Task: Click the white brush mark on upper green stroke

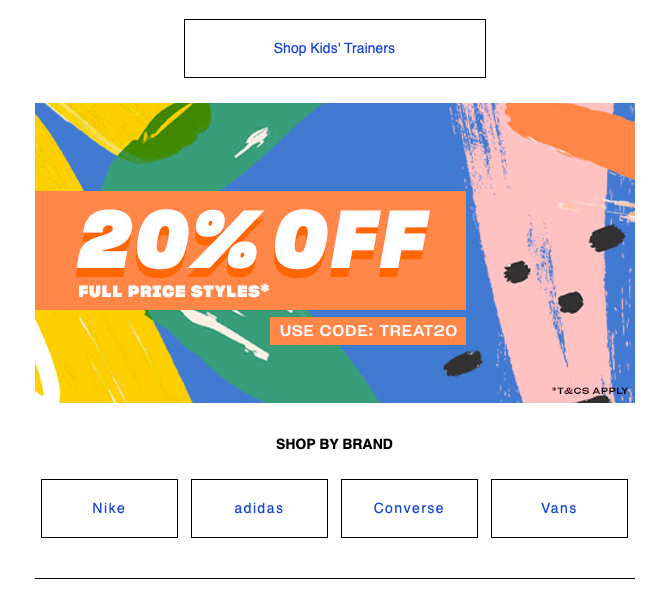Action: click(x=253, y=141)
